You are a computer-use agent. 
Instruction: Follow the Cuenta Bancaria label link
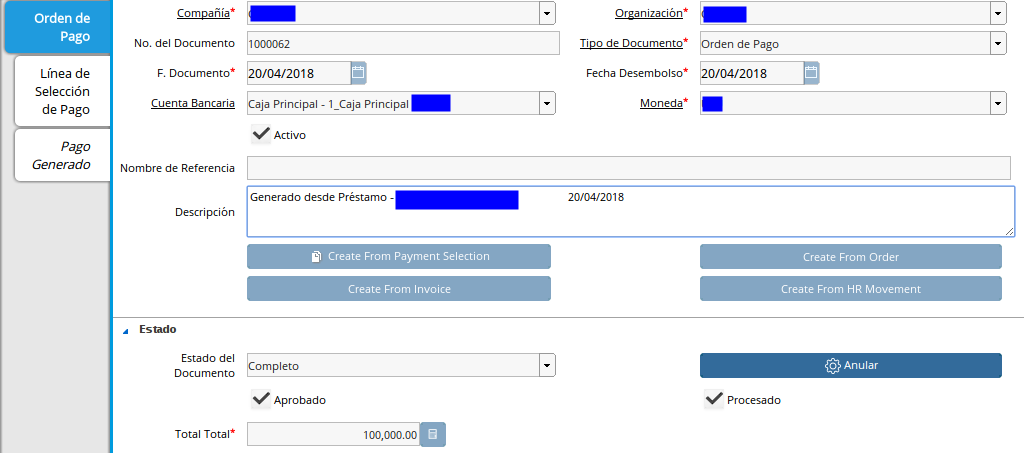[193, 103]
